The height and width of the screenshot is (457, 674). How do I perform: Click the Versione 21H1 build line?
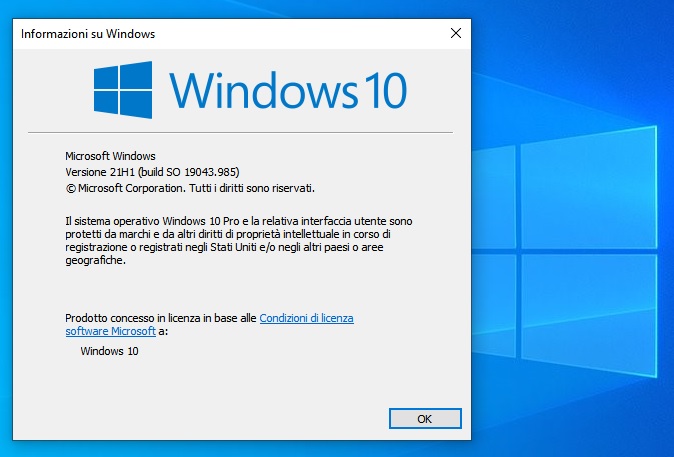(152, 172)
